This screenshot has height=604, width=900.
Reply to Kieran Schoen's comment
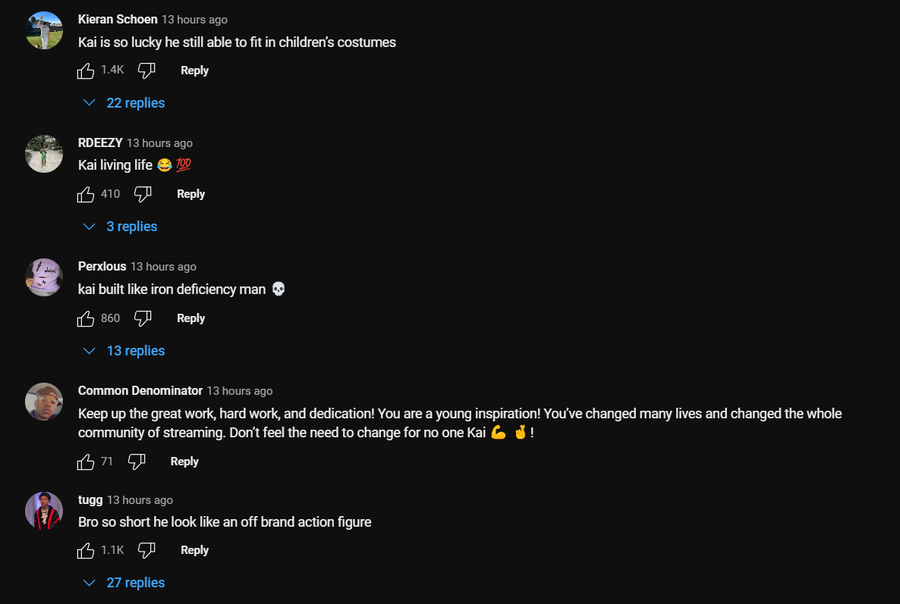[x=194, y=70]
